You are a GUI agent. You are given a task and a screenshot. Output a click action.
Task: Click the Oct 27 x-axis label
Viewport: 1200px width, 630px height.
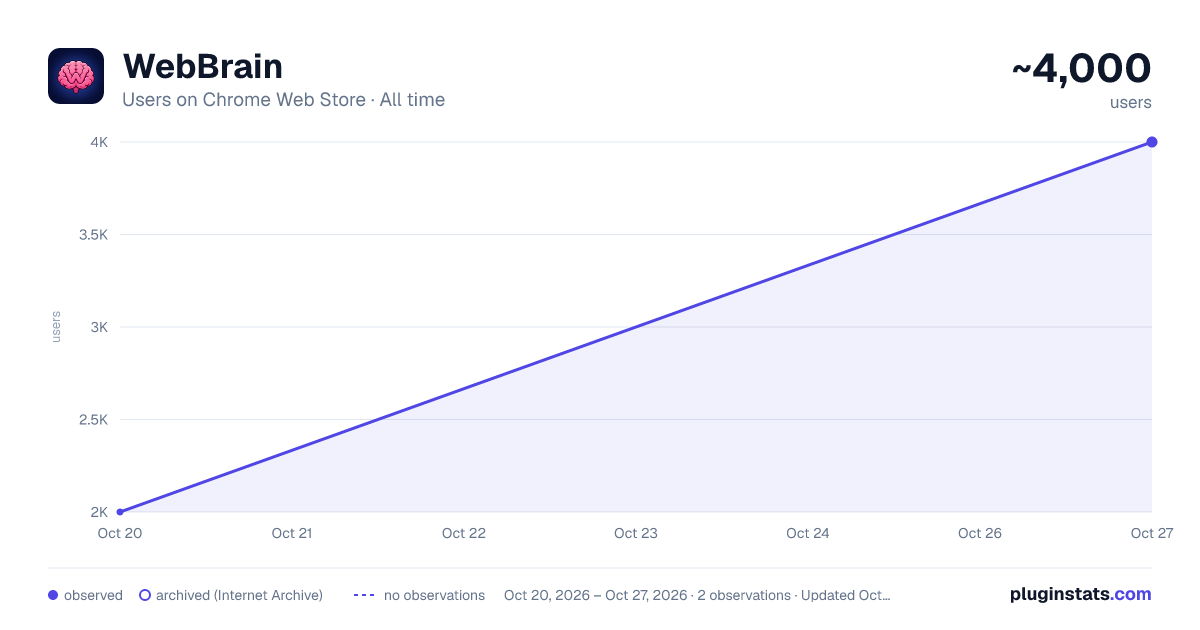tap(1152, 533)
